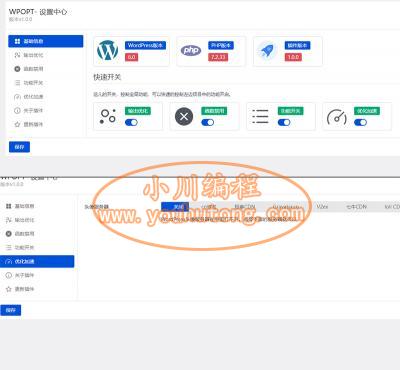400x370 pixels.
Task: Toggle the switch in the speedometer card
Action: (360, 122)
